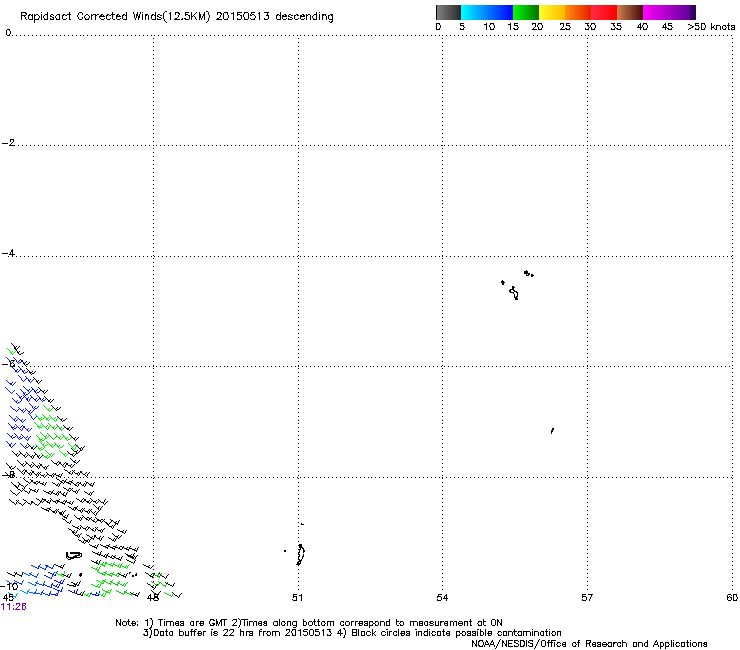Viewport: 740px width, 650px height.
Task: Click the note line 'Data buffer is 22 hrs'
Action: (x=352, y=633)
